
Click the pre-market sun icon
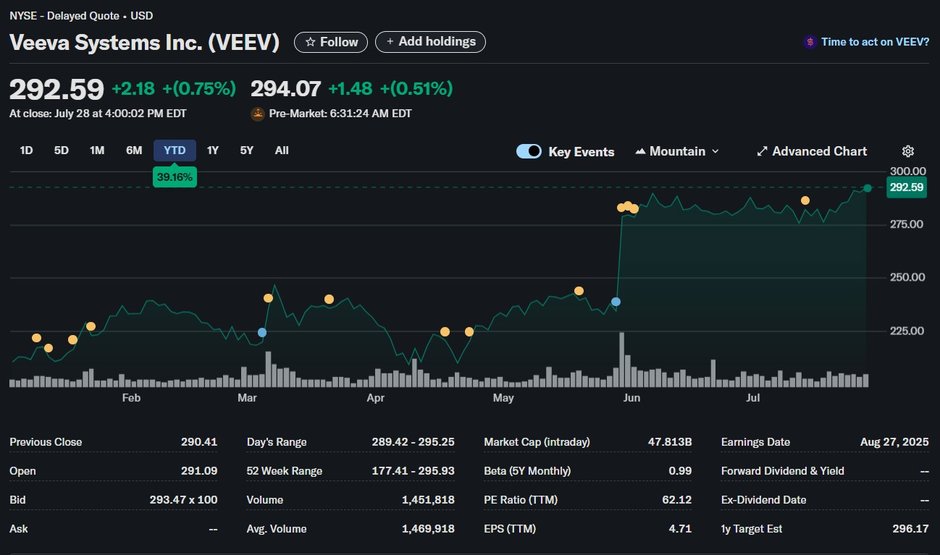(x=257, y=113)
